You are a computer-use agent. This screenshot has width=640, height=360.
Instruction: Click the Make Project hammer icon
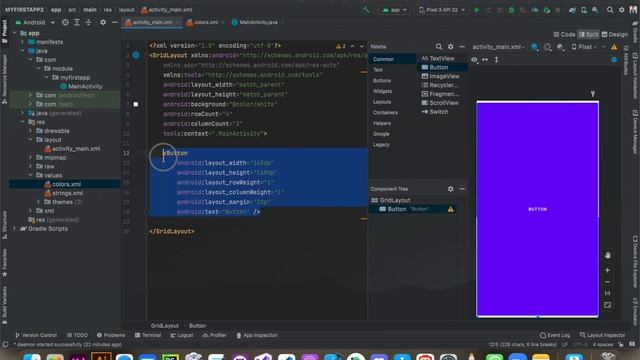click(x=366, y=10)
